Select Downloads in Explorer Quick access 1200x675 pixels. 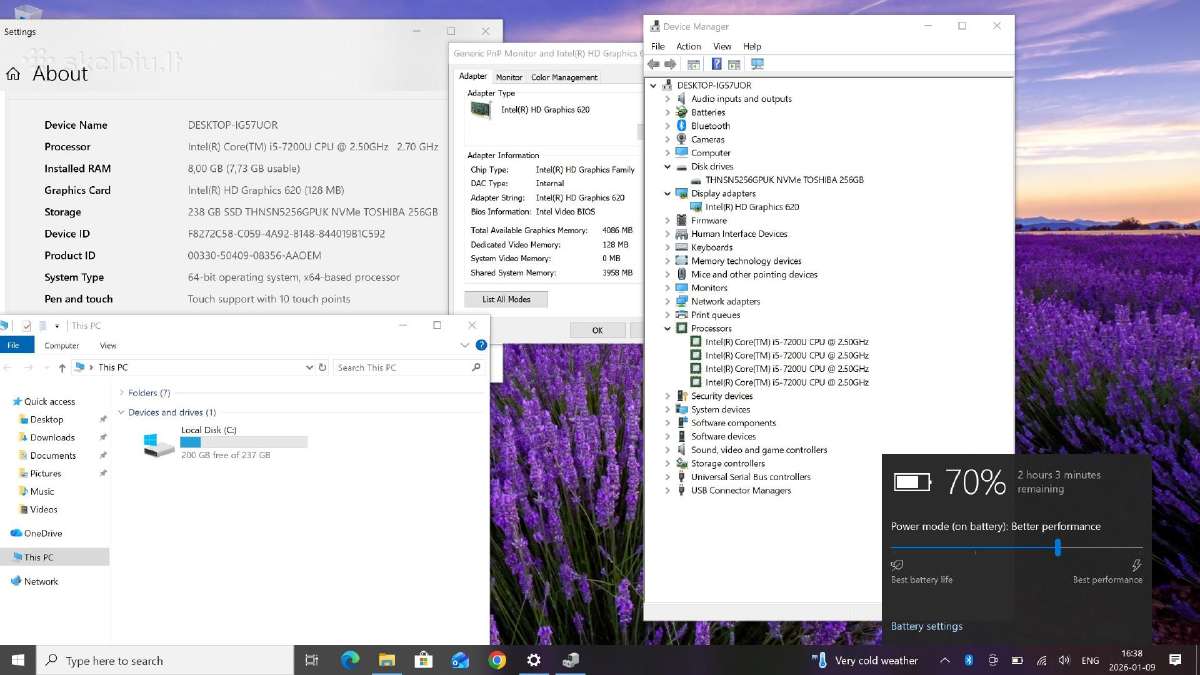[x=52, y=437]
